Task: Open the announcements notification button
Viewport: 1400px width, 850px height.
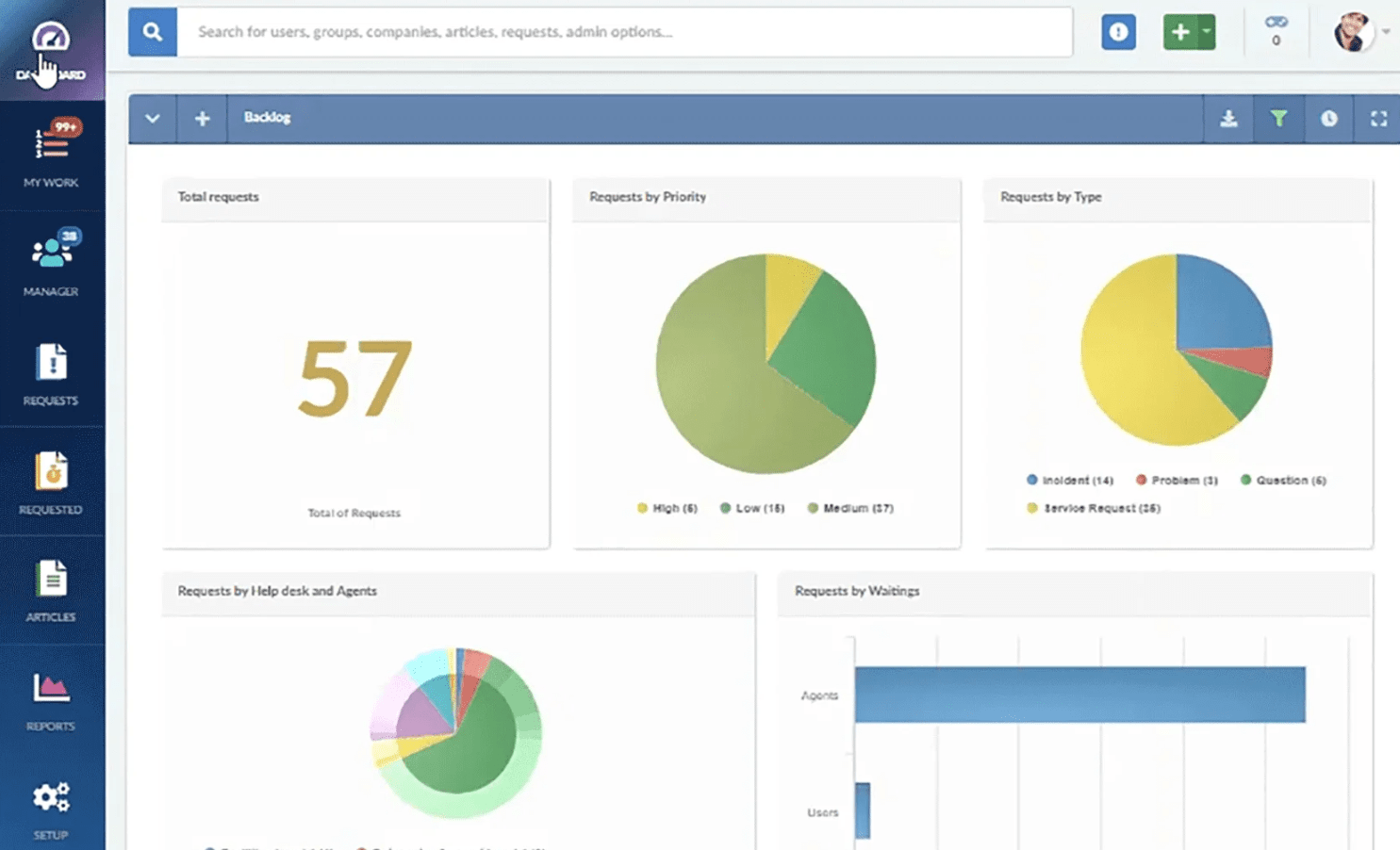Action: [x=1117, y=31]
